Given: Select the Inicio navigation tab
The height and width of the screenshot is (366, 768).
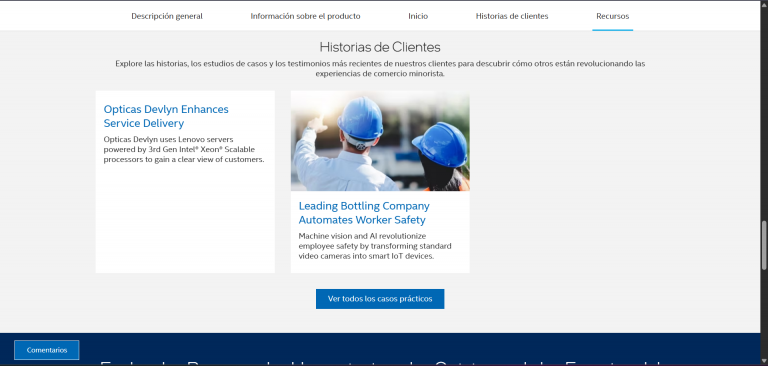Looking at the screenshot, I should pos(418,16).
